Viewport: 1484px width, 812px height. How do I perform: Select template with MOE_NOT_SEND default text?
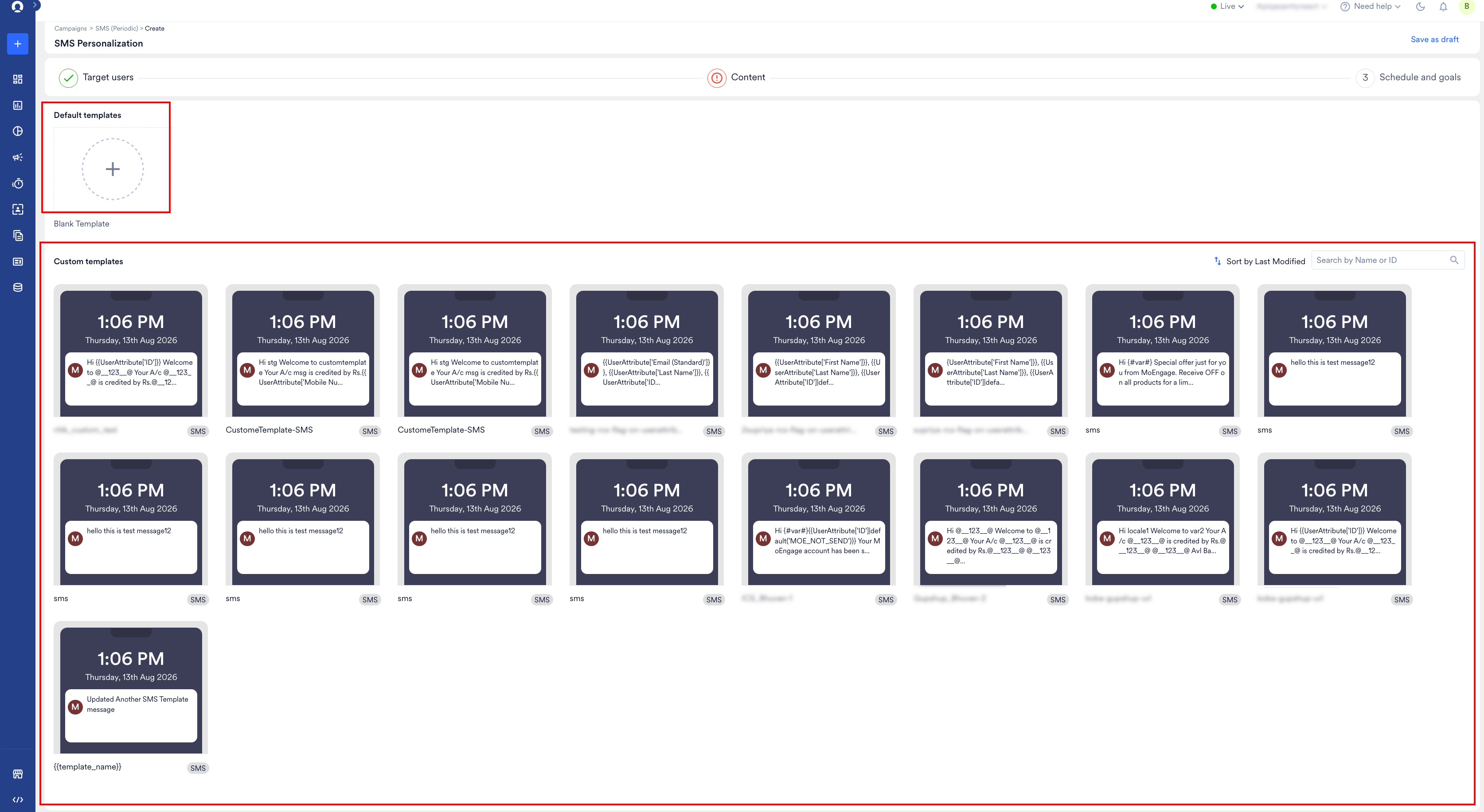click(x=818, y=519)
